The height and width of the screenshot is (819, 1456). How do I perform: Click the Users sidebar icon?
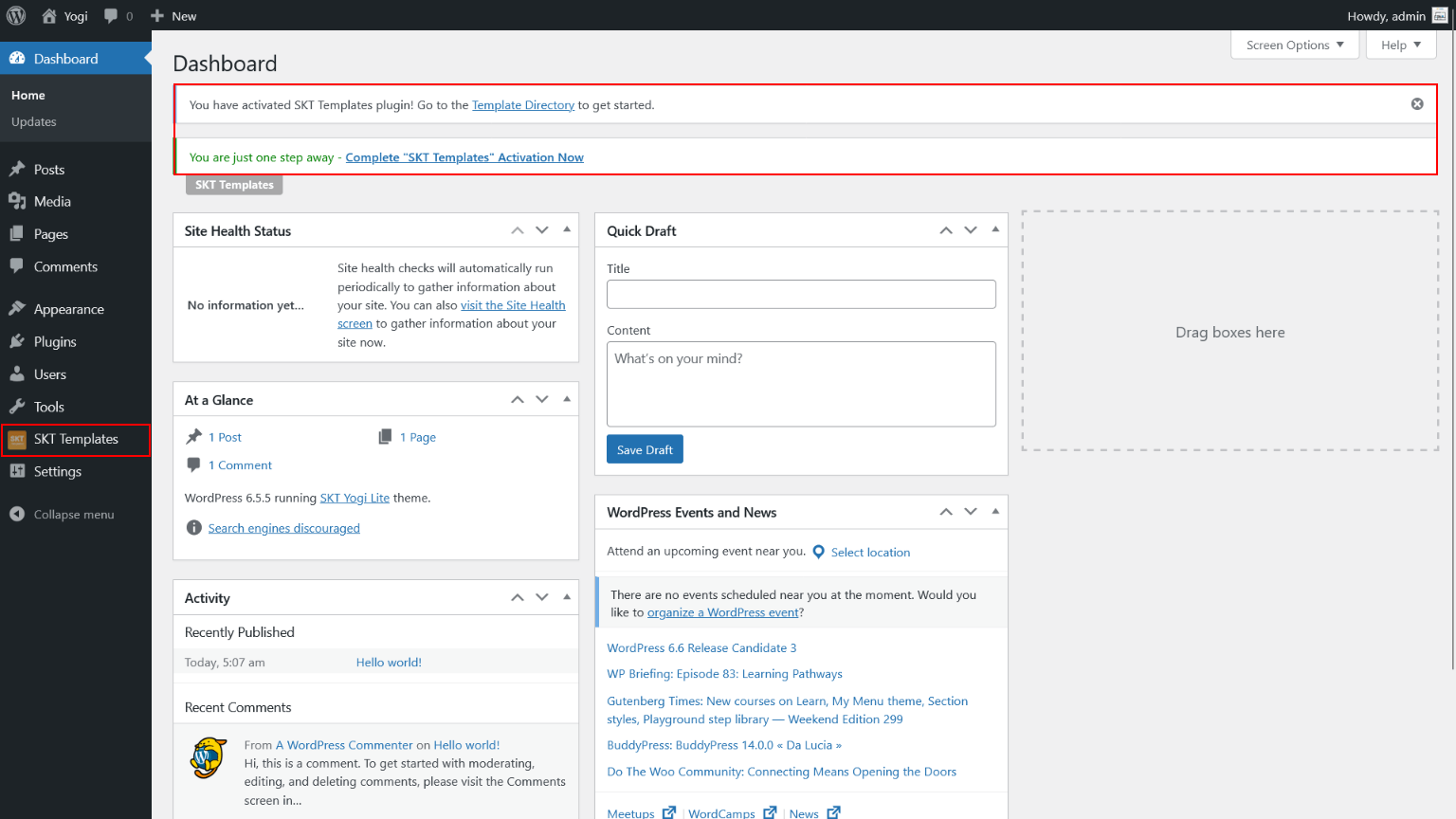click(x=17, y=373)
